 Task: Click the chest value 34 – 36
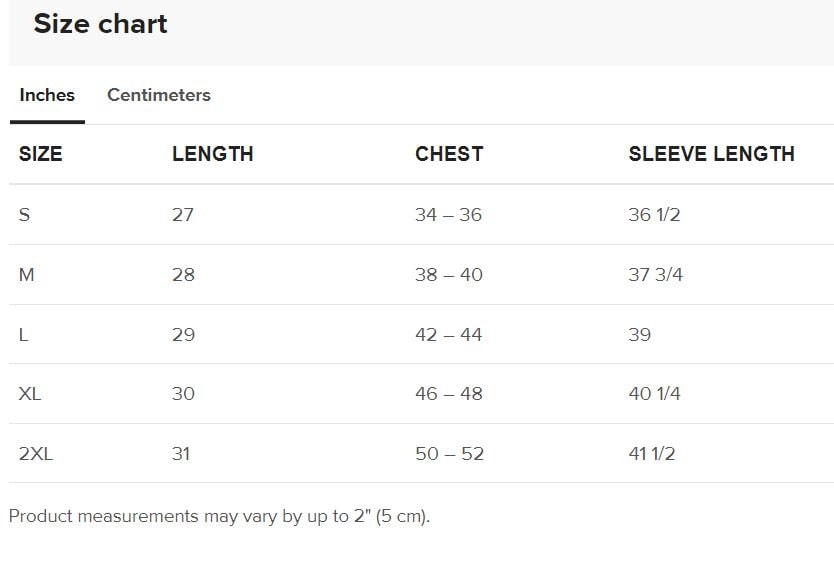point(448,215)
